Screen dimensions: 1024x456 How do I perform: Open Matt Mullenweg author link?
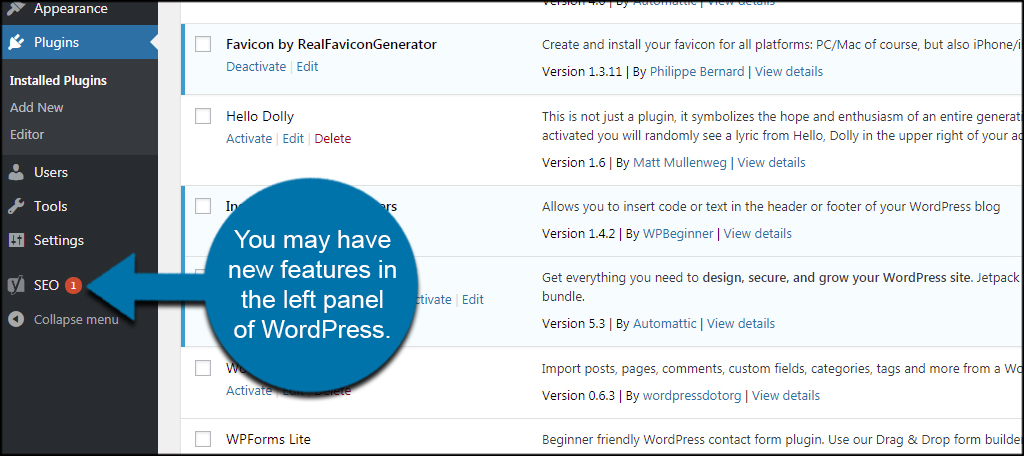pos(680,163)
